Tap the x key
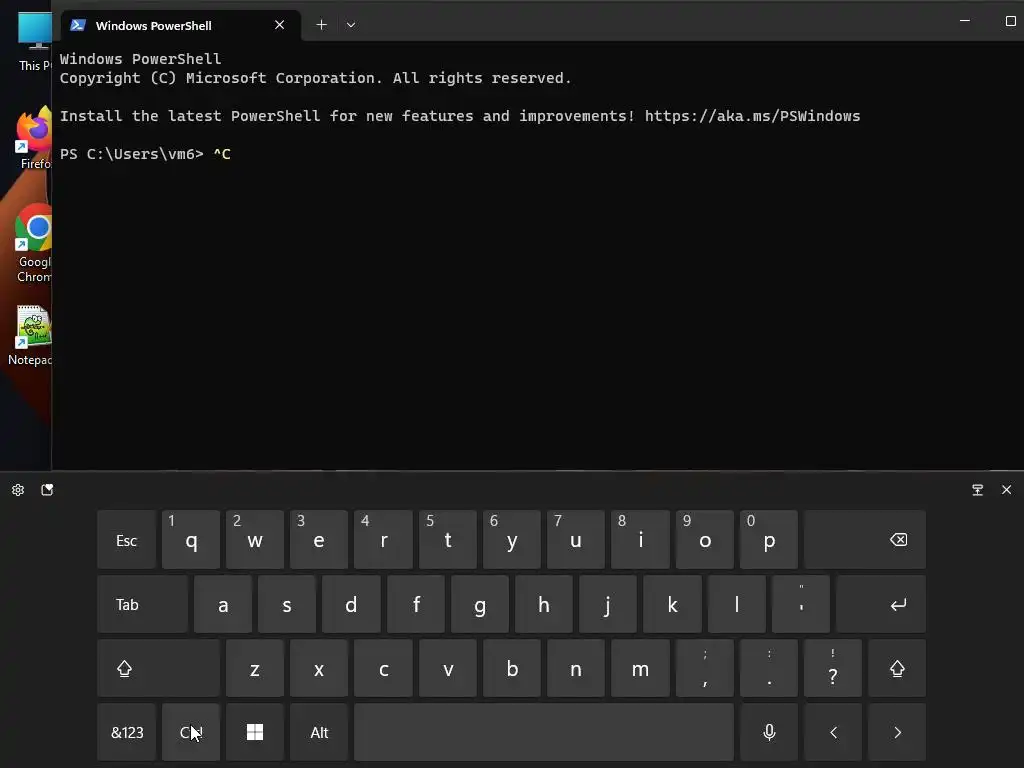Screen dimensions: 1024x768 click(319, 668)
